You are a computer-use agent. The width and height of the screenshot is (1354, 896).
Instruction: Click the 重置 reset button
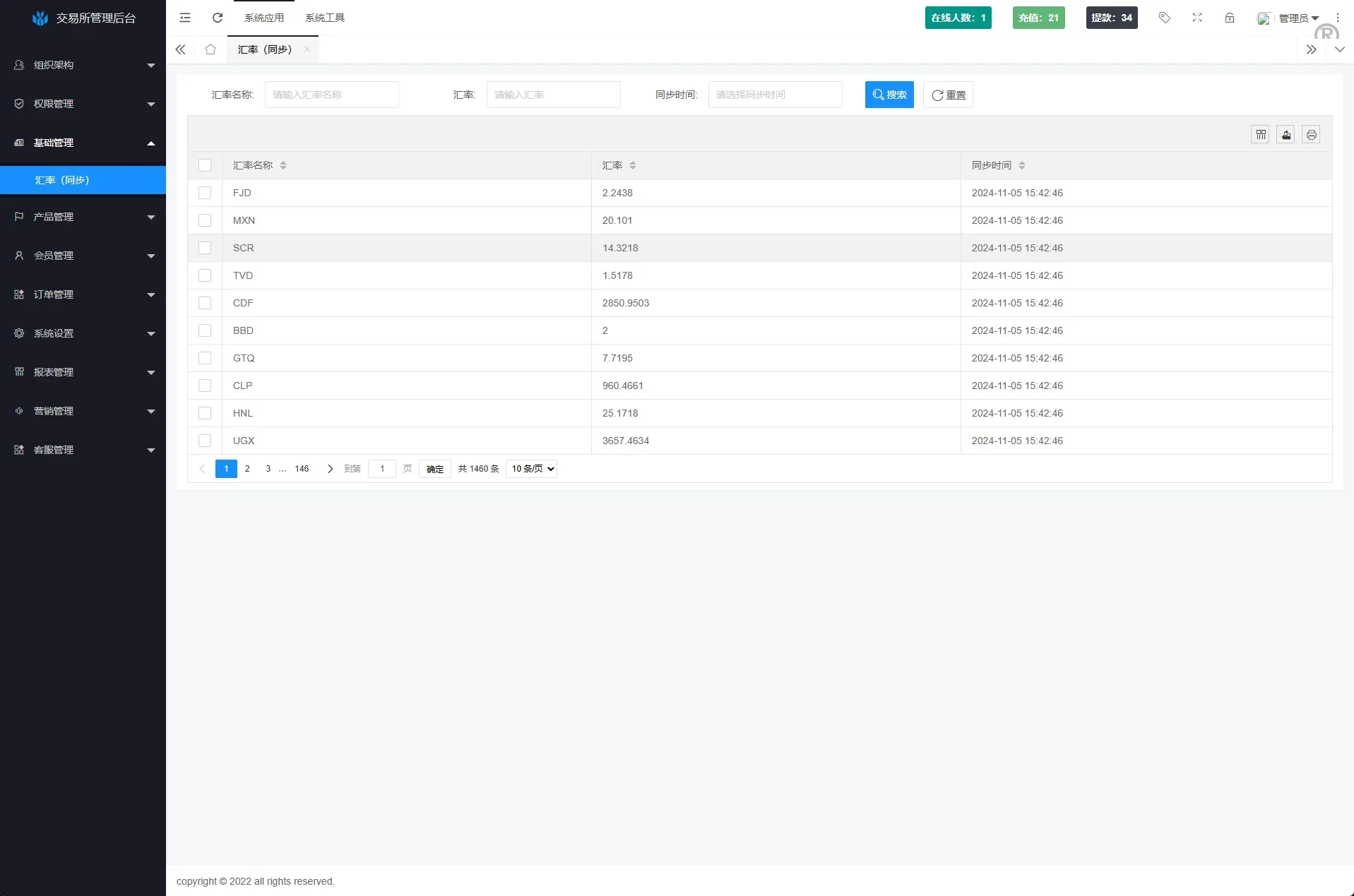click(947, 94)
